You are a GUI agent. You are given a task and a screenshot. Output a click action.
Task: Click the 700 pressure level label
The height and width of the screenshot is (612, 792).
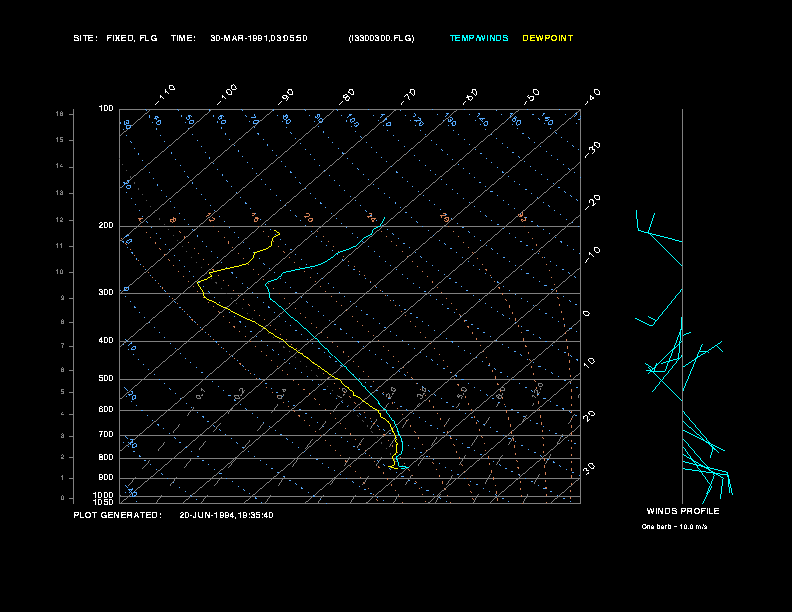(106, 434)
